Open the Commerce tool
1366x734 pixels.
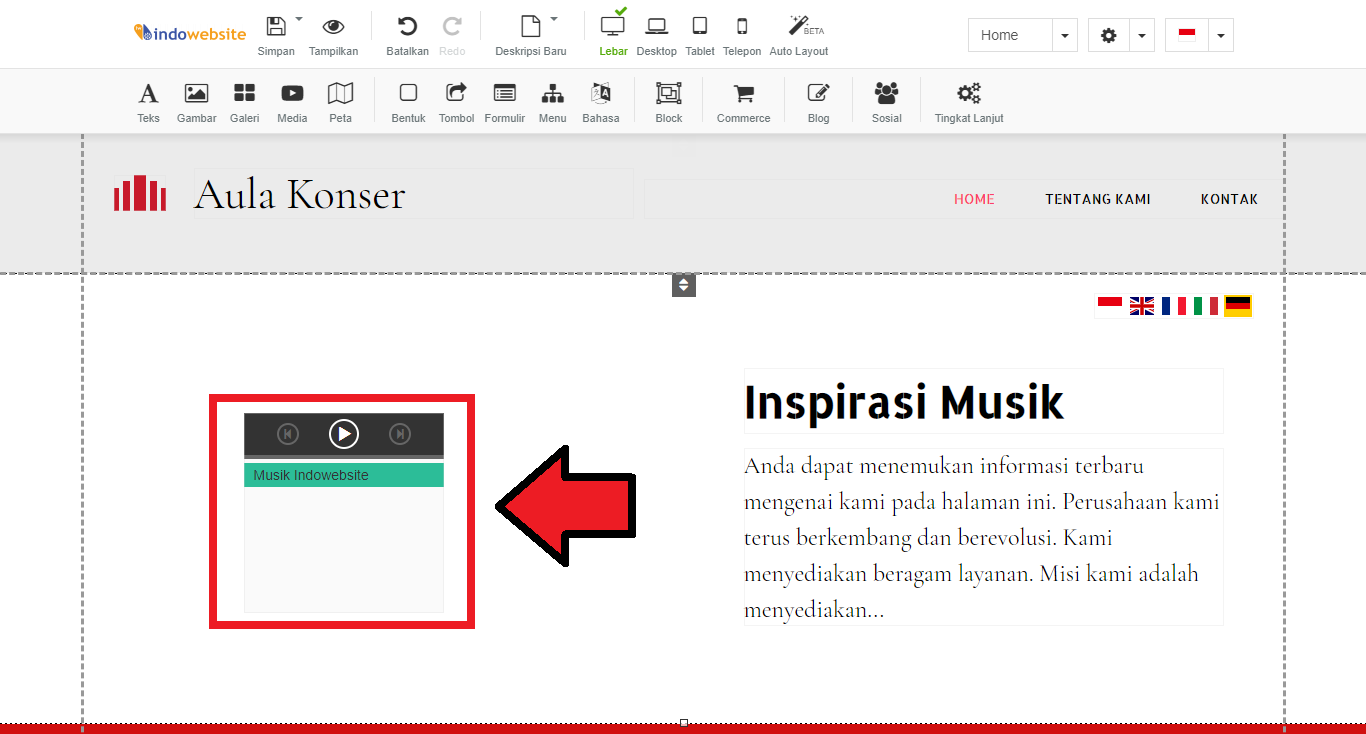pos(743,100)
